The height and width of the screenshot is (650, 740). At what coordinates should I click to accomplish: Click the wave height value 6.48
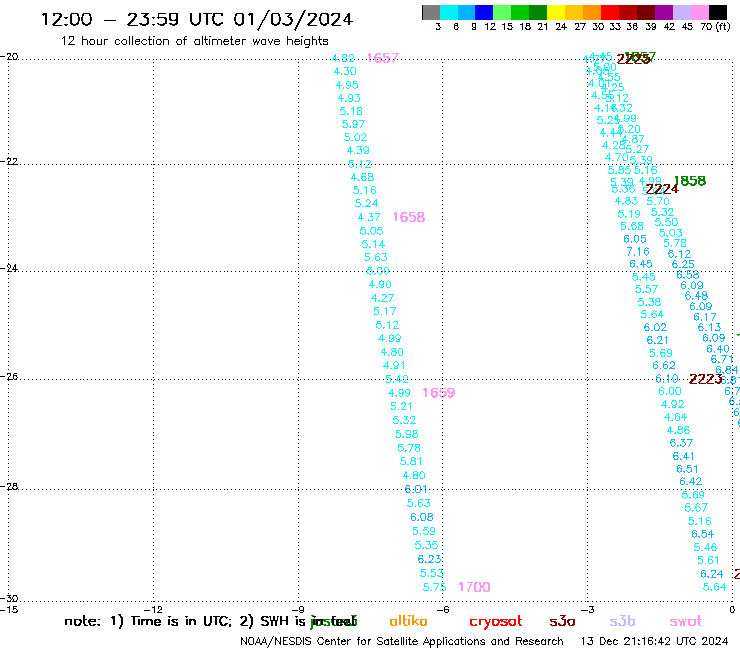click(697, 295)
